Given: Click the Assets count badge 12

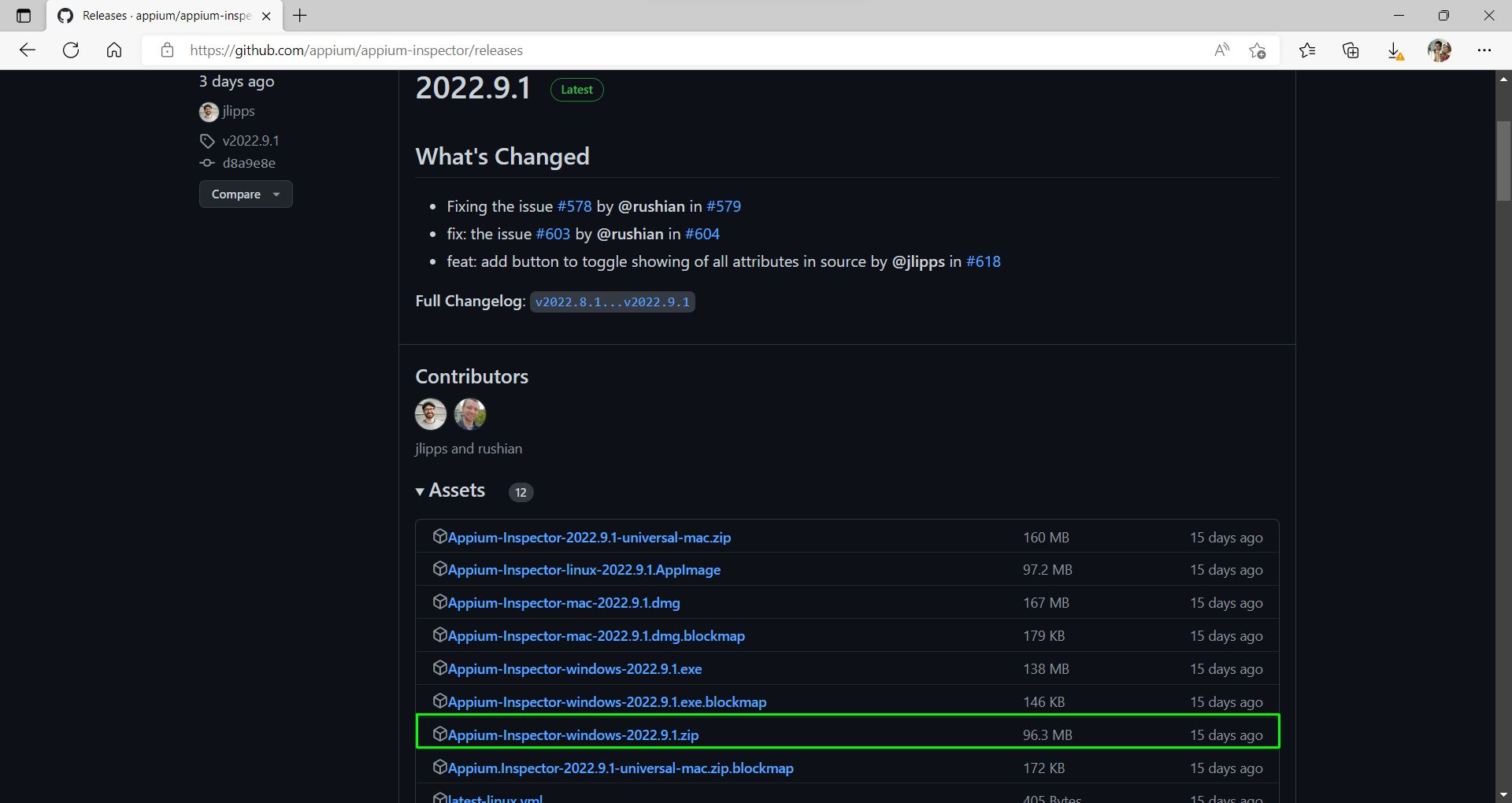Looking at the screenshot, I should point(521,492).
